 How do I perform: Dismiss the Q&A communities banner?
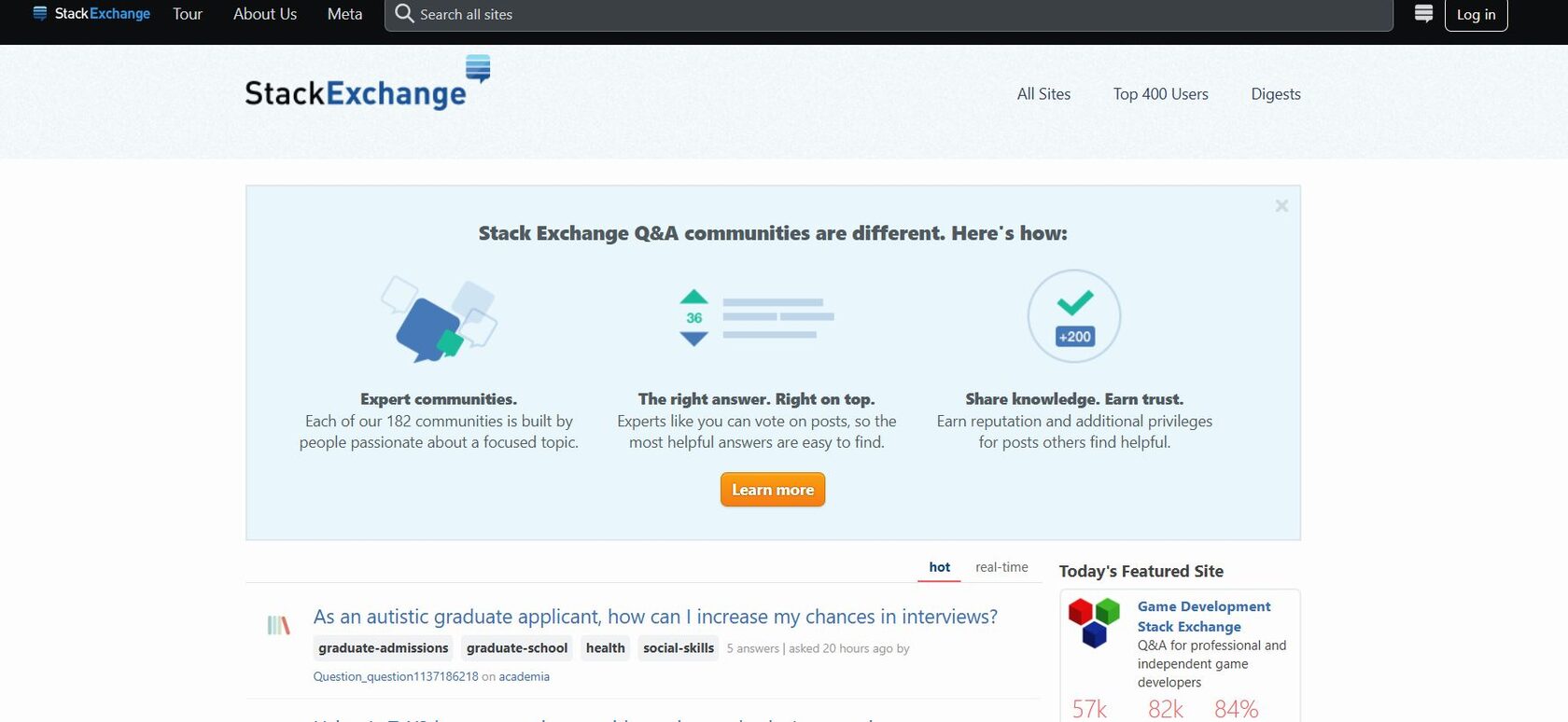(x=1281, y=206)
